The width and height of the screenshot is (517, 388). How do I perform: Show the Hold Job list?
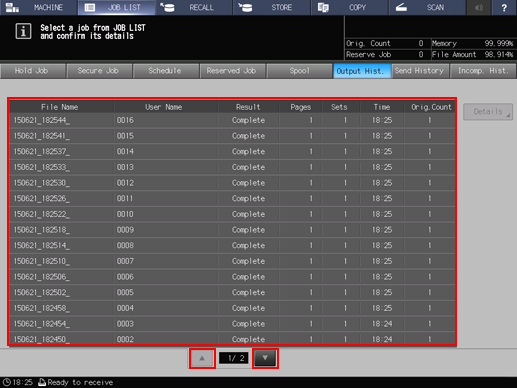(x=33, y=71)
